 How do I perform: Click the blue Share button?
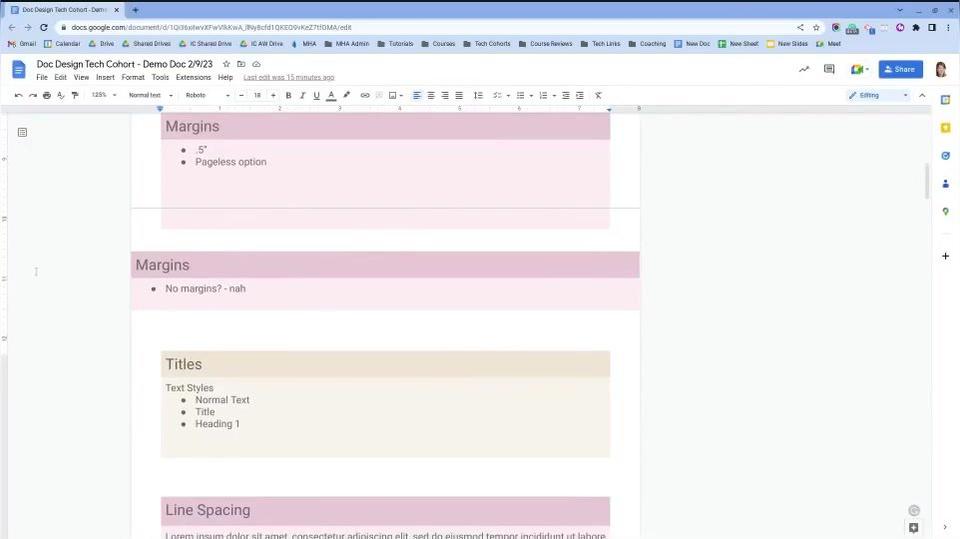900,69
